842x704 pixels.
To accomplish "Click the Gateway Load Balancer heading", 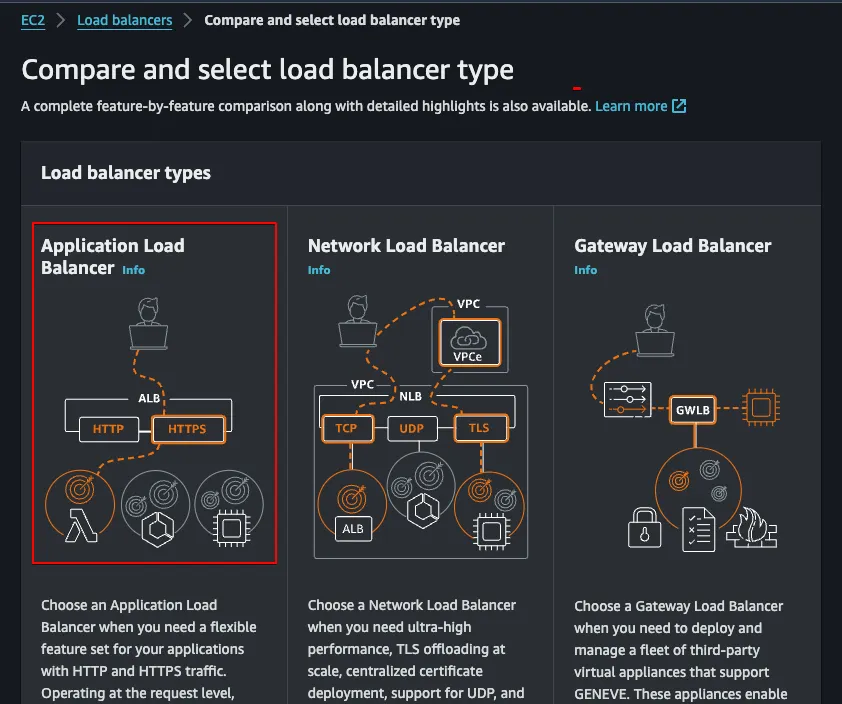I will click(x=672, y=245).
